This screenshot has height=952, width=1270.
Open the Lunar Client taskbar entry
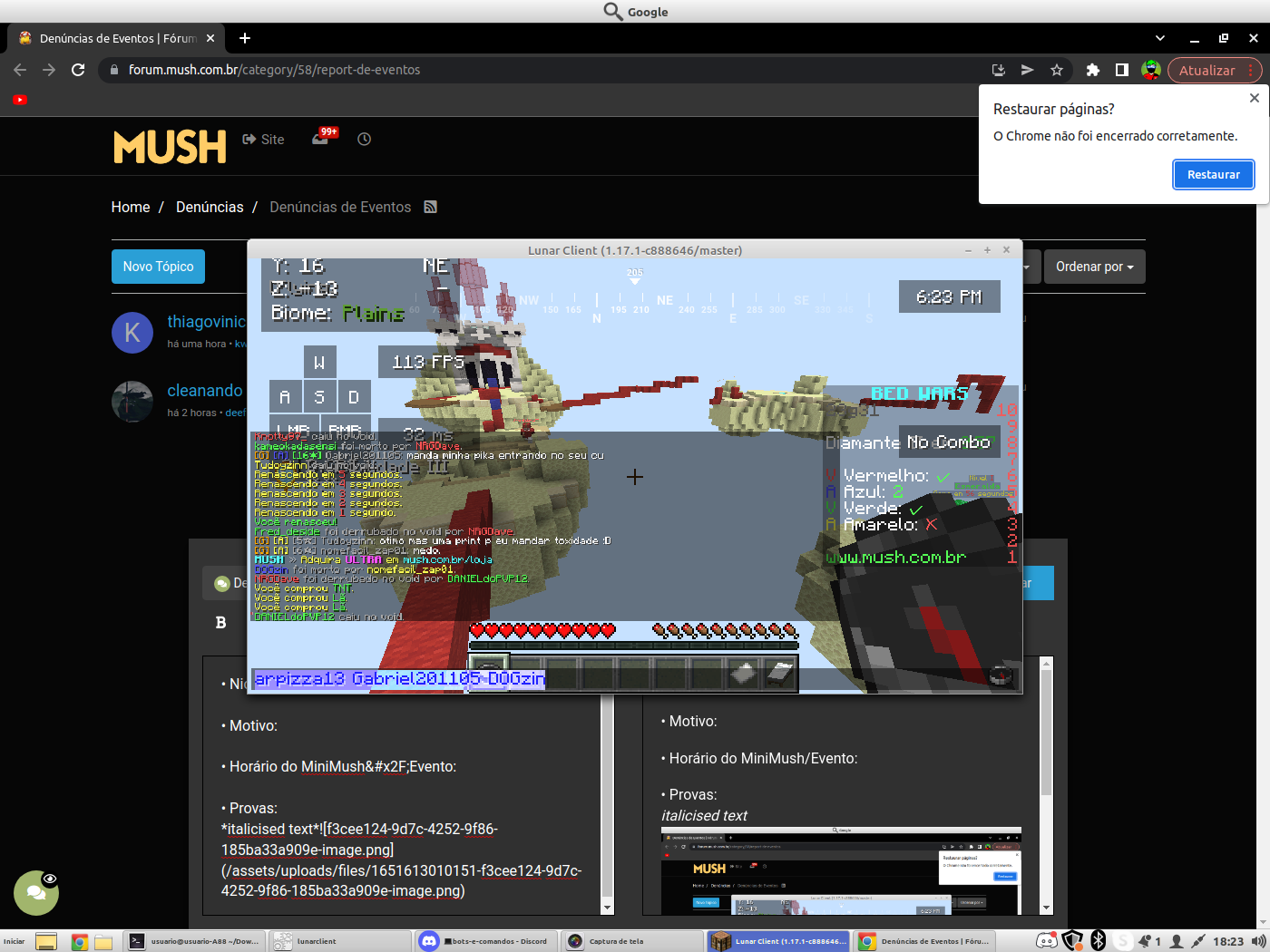[779, 941]
